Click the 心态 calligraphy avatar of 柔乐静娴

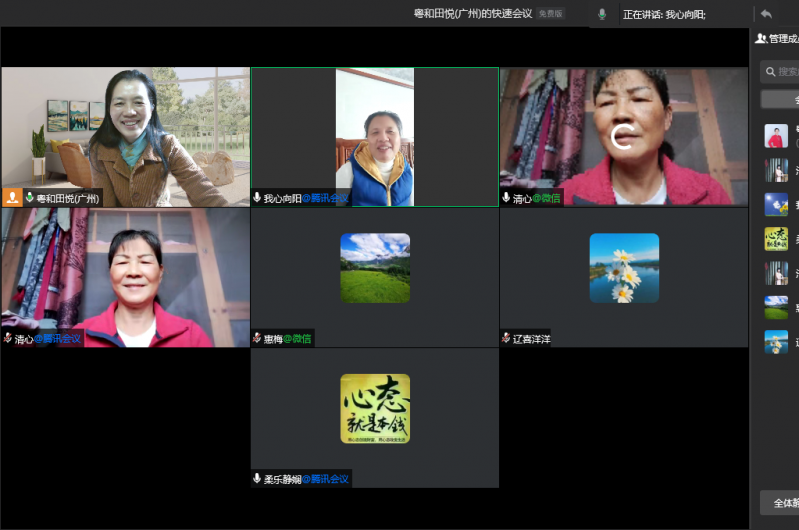tap(374, 408)
